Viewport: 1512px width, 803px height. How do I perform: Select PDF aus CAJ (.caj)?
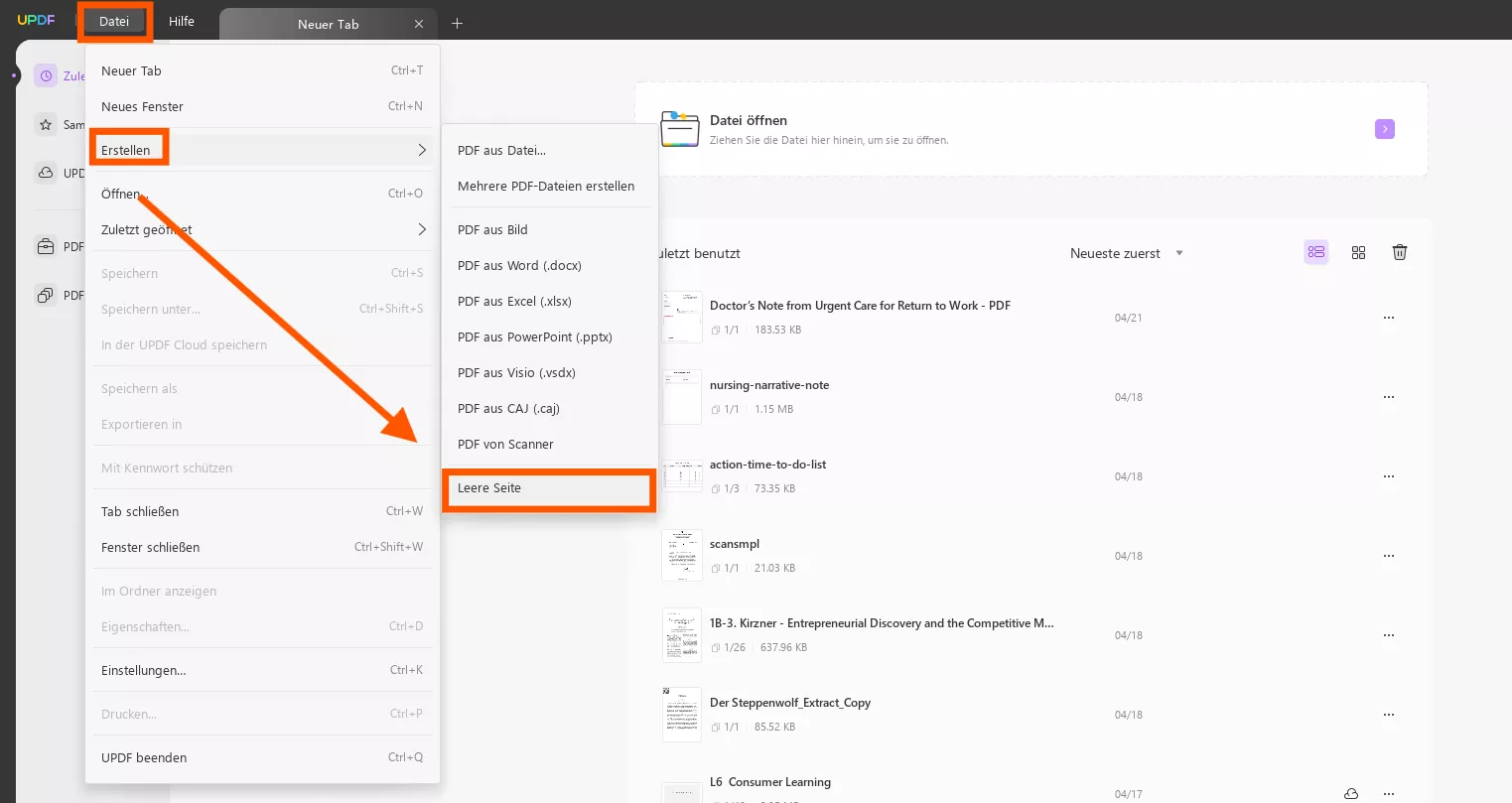(x=550, y=408)
